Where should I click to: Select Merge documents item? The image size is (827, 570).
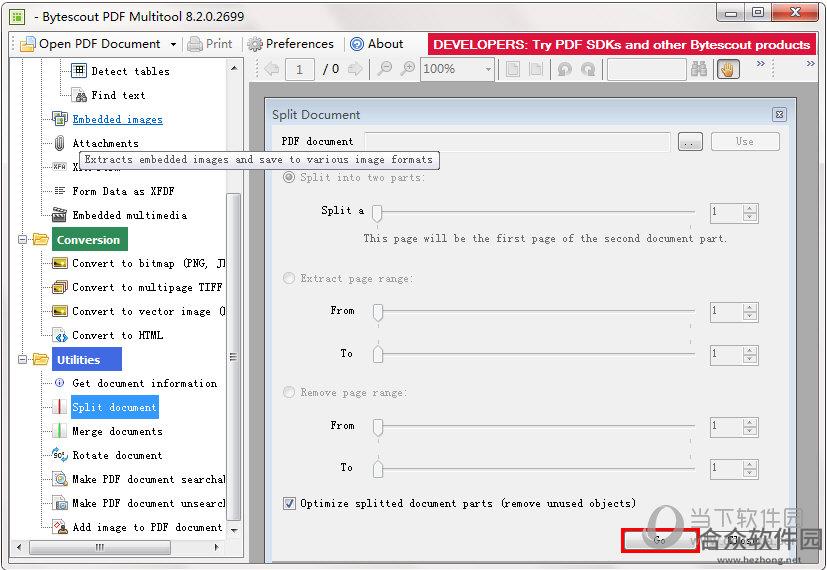click(x=118, y=431)
